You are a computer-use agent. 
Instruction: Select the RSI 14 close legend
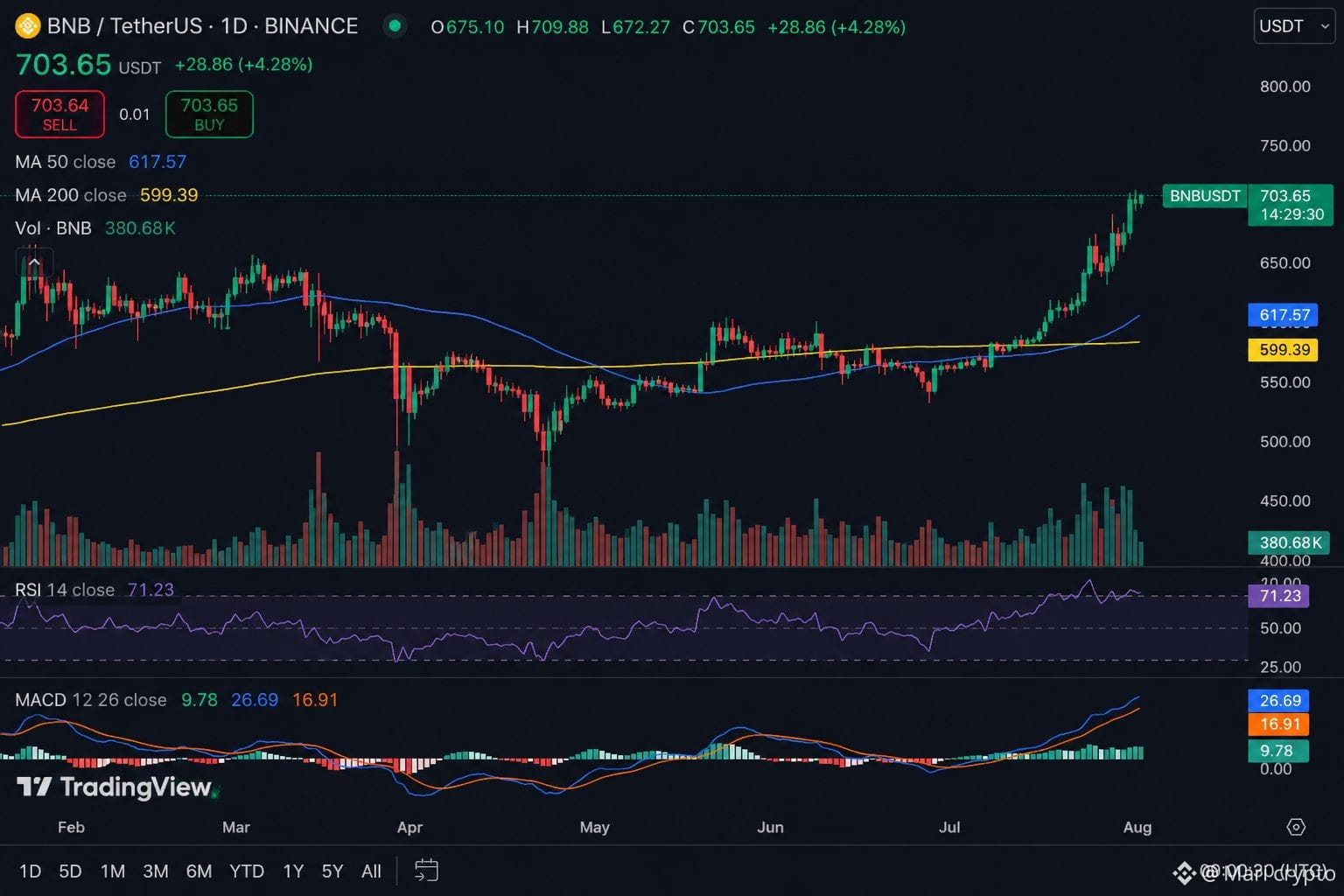coord(94,590)
